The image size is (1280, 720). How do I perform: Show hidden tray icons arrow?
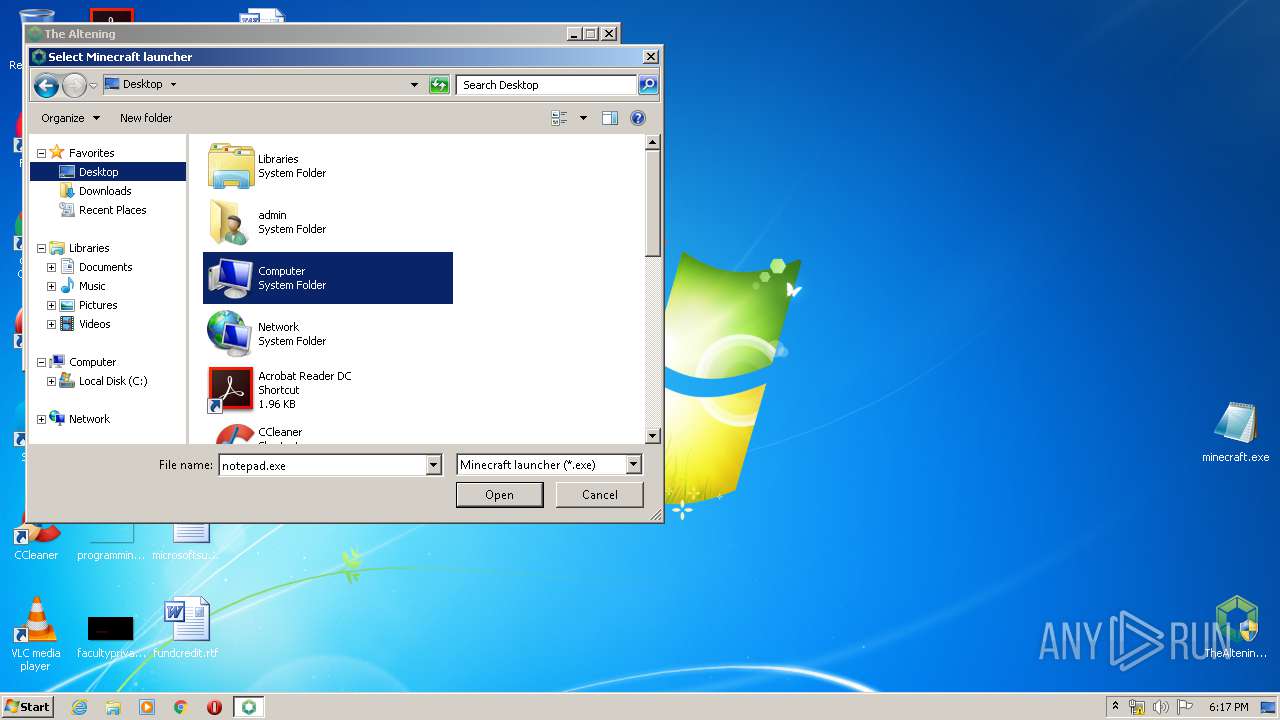click(1115, 707)
